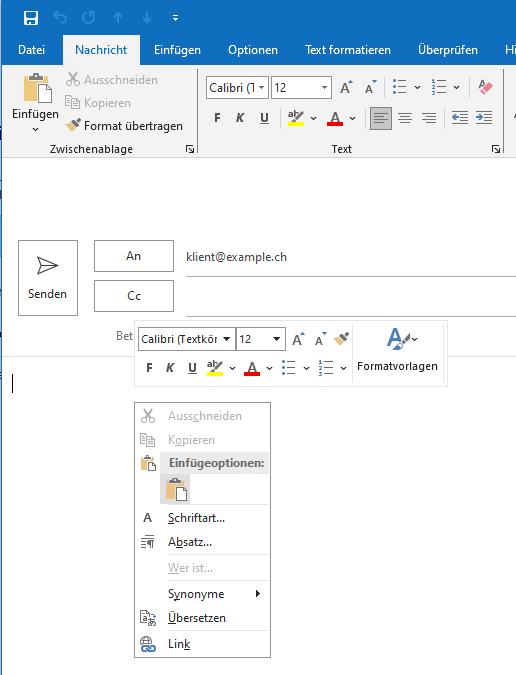Open the Datei tab
Viewport: 516px width, 675px height.
[x=31, y=50]
